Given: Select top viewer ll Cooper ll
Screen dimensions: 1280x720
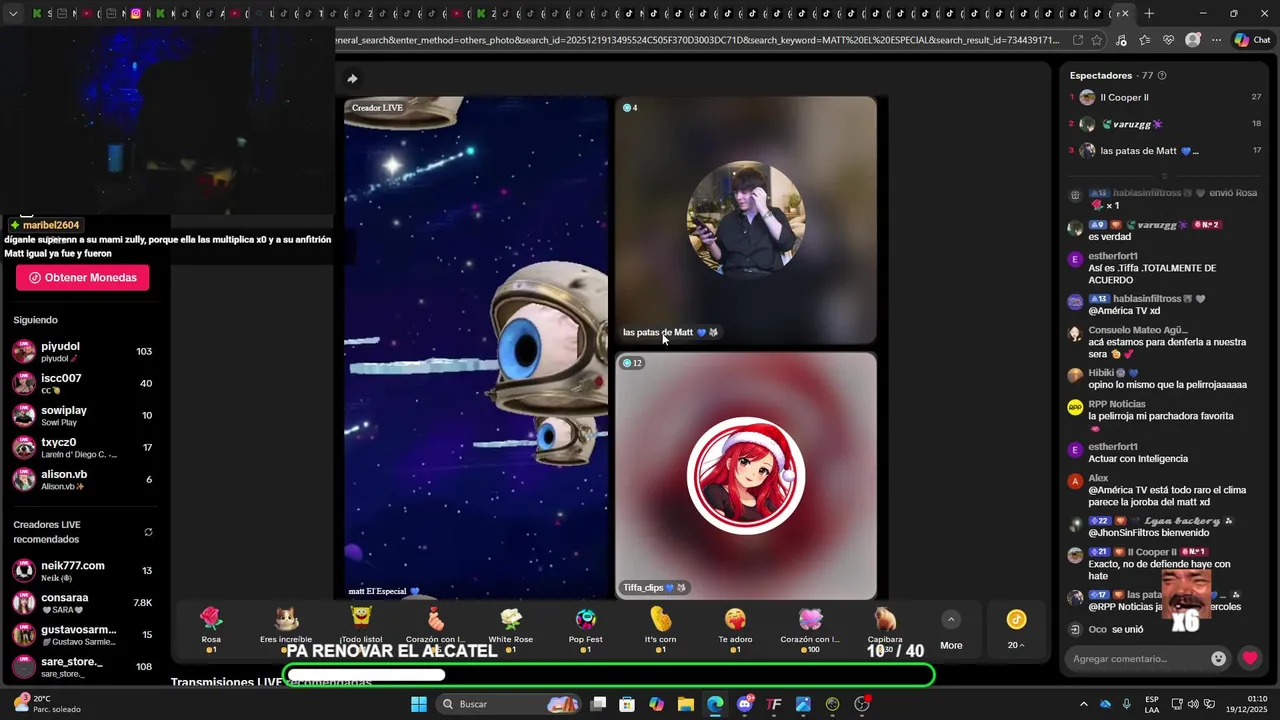Looking at the screenshot, I should [x=1165, y=97].
